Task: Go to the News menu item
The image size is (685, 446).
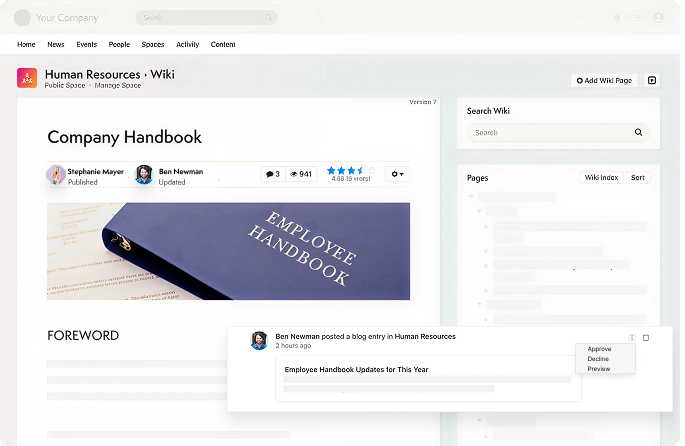Action: tap(56, 45)
